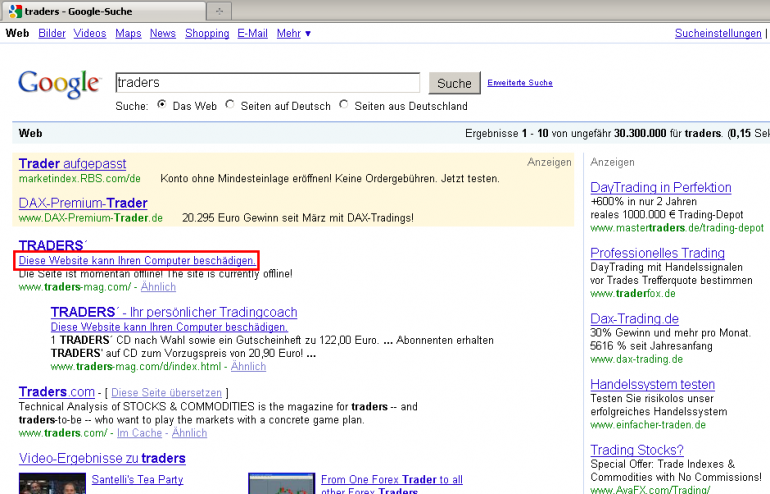Go to Shopping search
Screen dimensions: 770x494
(207, 33)
